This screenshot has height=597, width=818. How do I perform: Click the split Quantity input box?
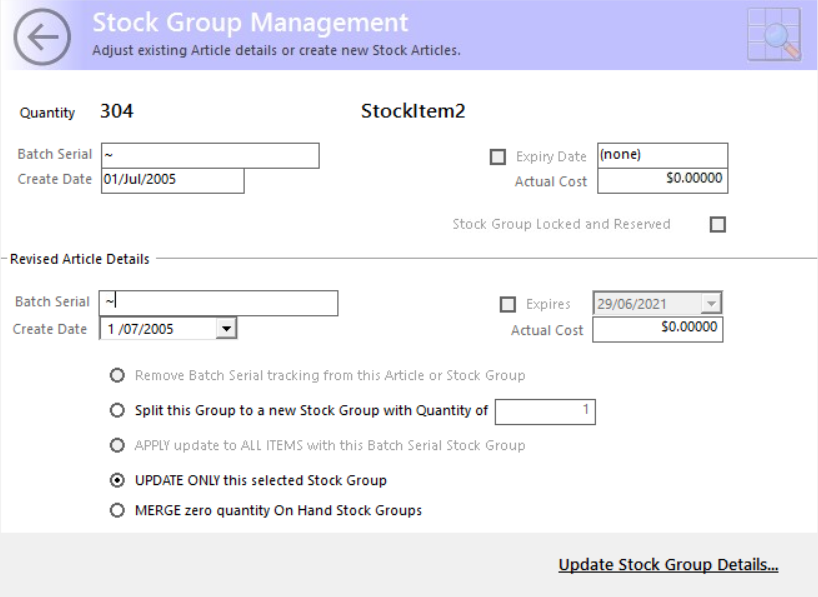pyautogui.click(x=545, y=412)
